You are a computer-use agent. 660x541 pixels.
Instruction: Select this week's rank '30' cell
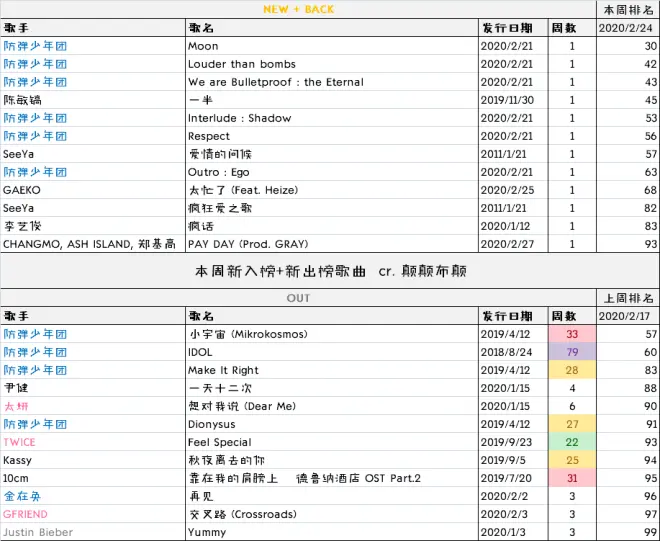[x=628, y=46]
